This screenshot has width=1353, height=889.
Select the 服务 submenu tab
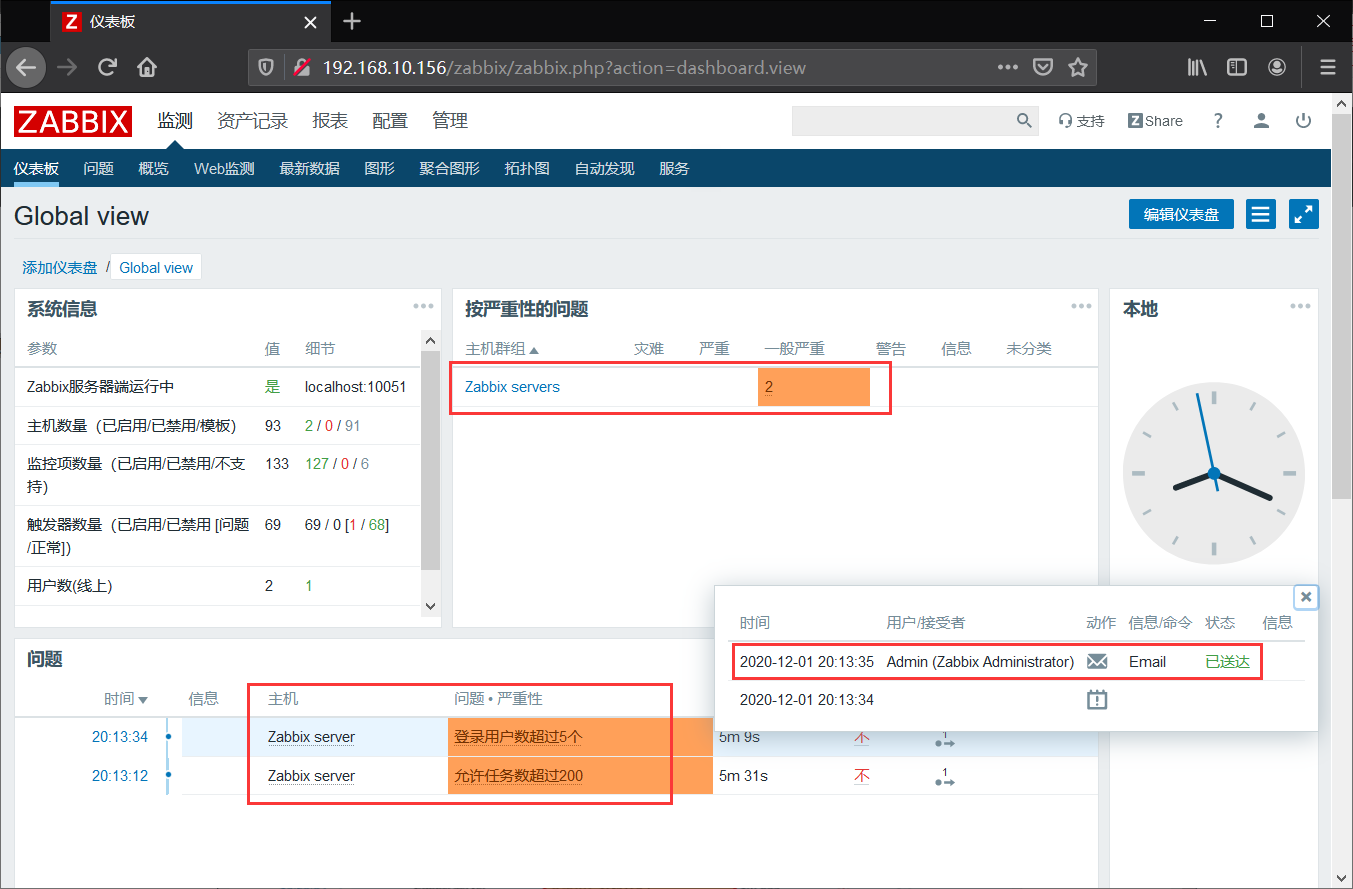[x=675, y=169]
